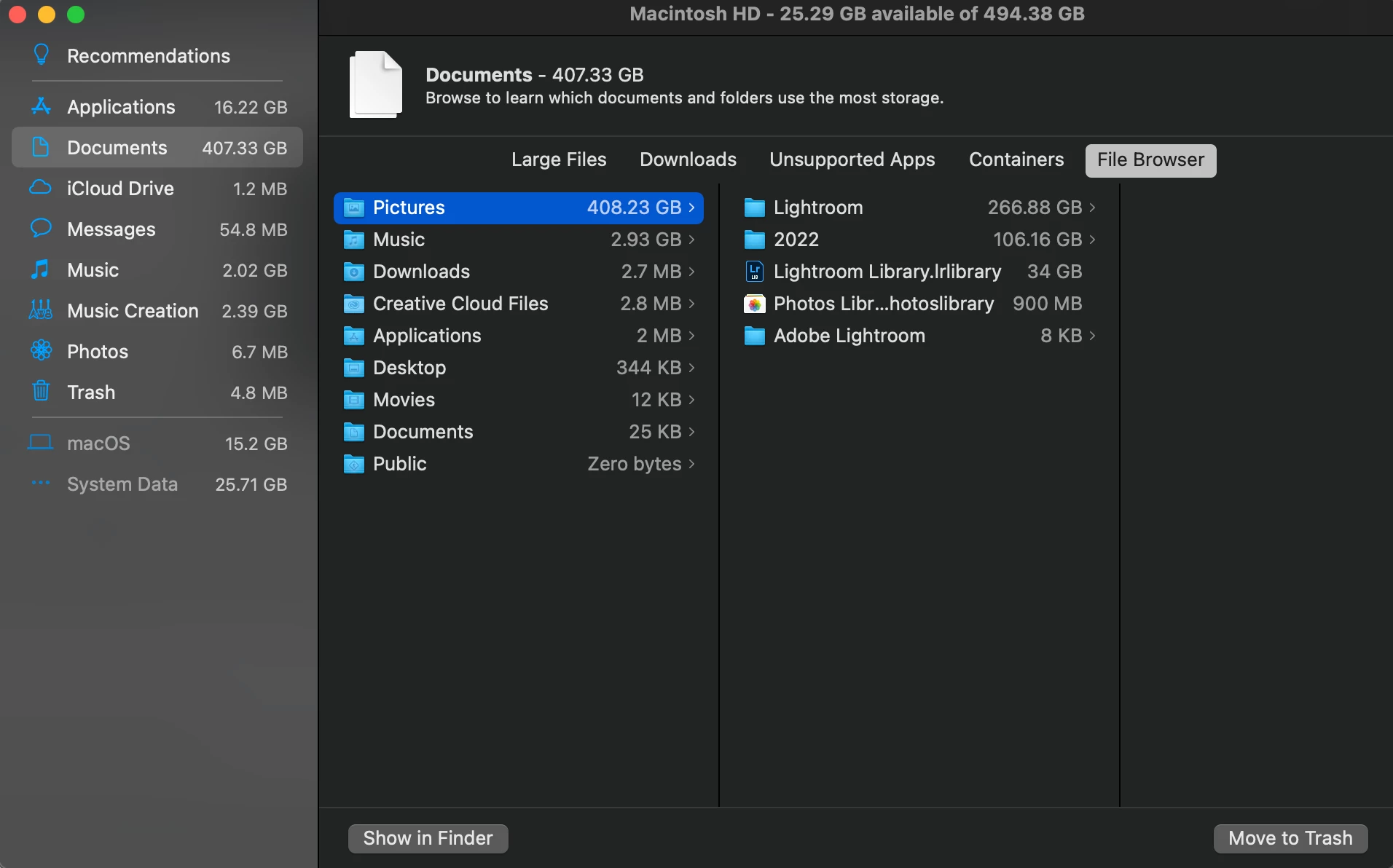Switch to the Large Files tab
This screenshot has height=868, width=1393.
click(x=559, y=159)
